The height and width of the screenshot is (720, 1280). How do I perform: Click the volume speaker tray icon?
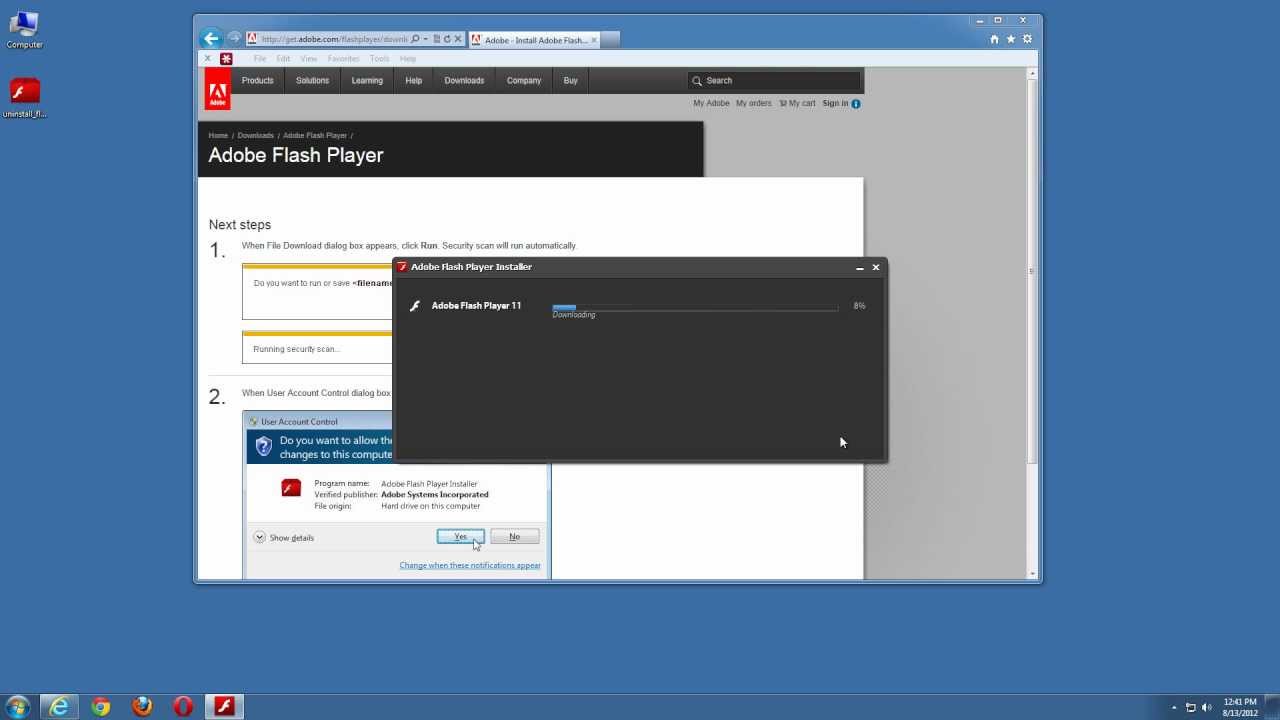pyautogui.click(x=1207, y=707)
